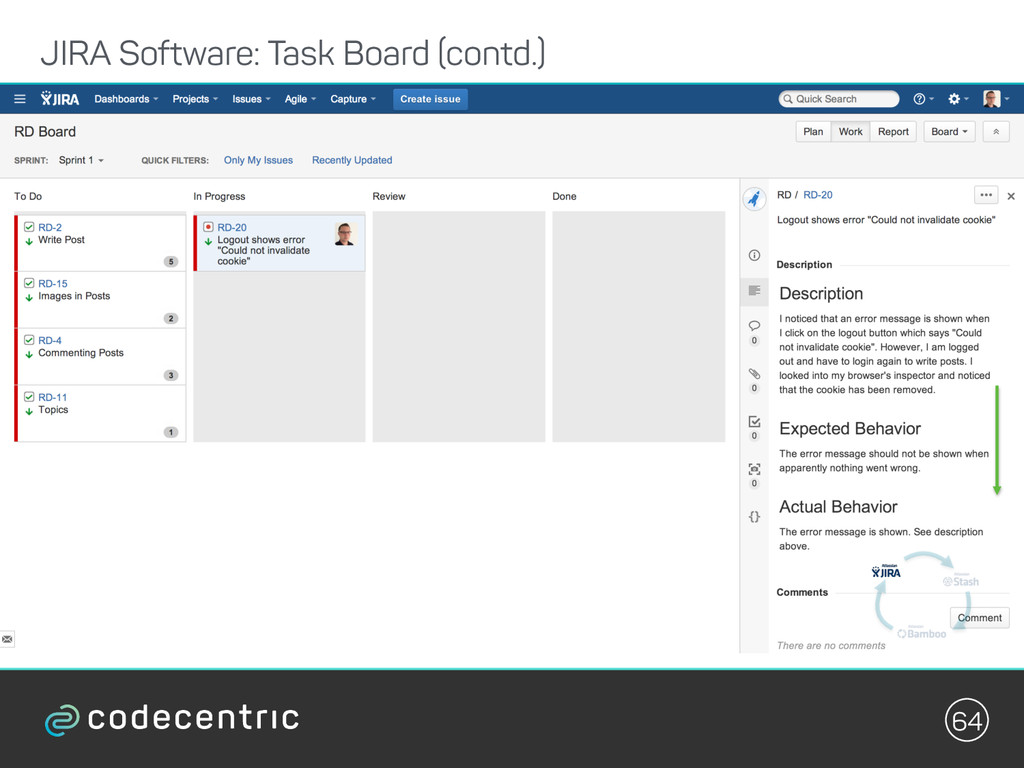Click assignee avatar on RD-20 card
The width and height of the screenshot is (1024, 768).
[345, 234]
